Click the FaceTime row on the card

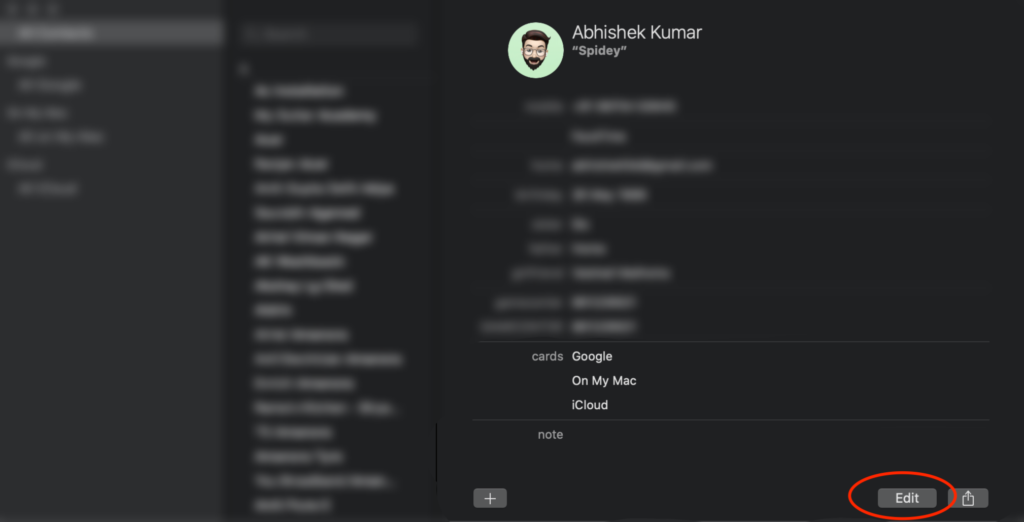coord(599,136)
